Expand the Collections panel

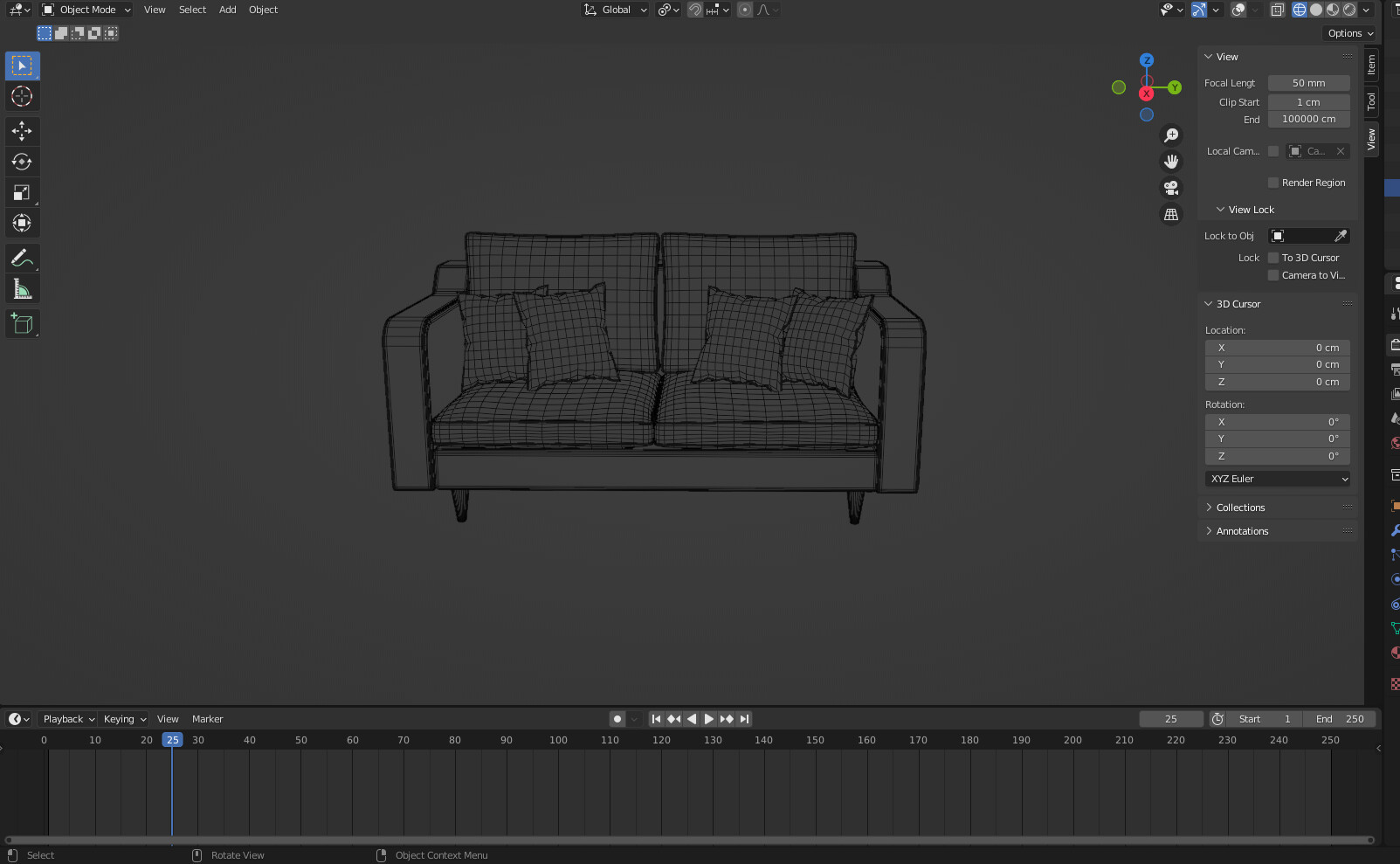pyautogui.click(x=1240, y=507)
